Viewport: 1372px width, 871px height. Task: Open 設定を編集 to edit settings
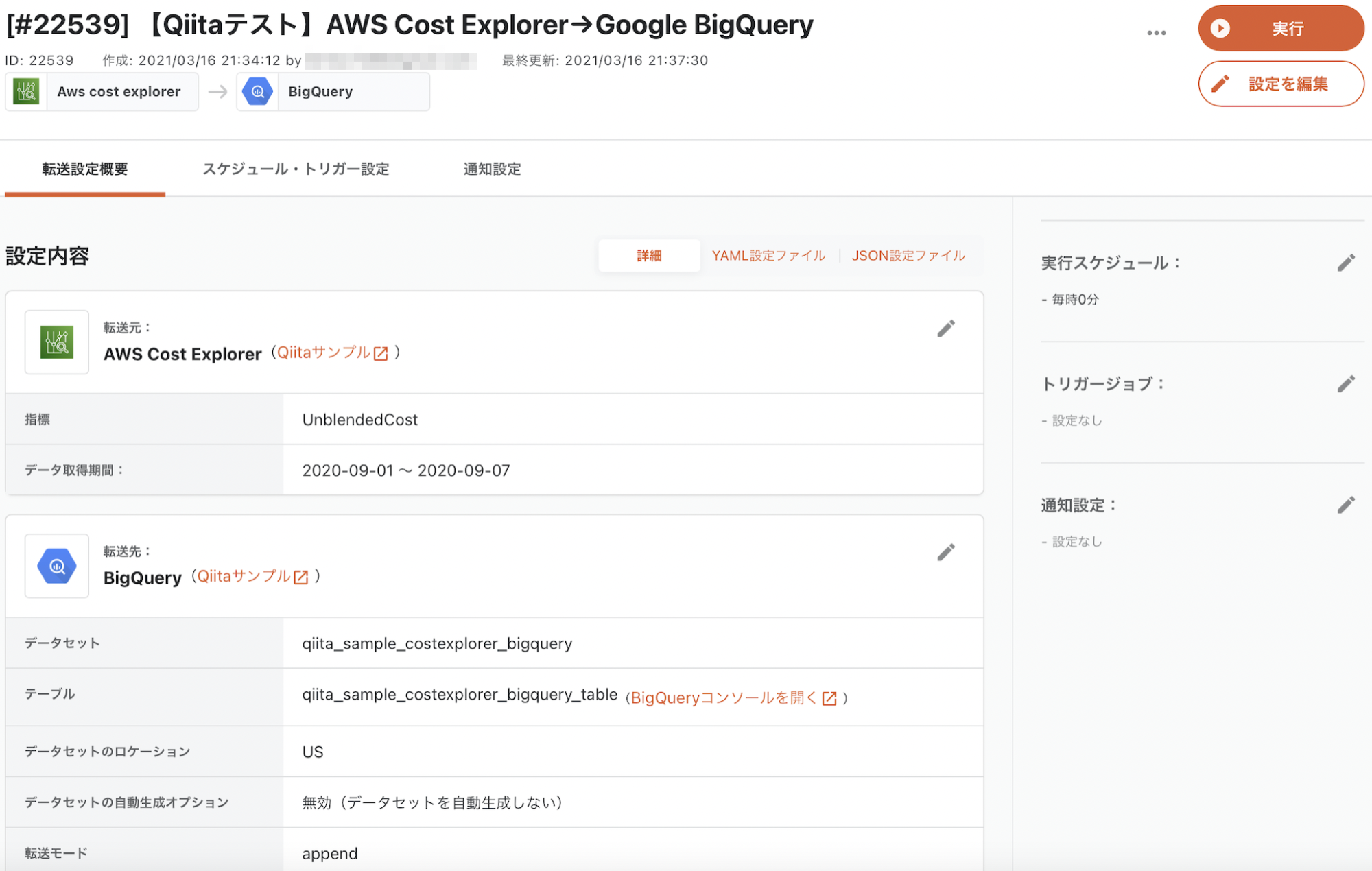coord(1281,84)
